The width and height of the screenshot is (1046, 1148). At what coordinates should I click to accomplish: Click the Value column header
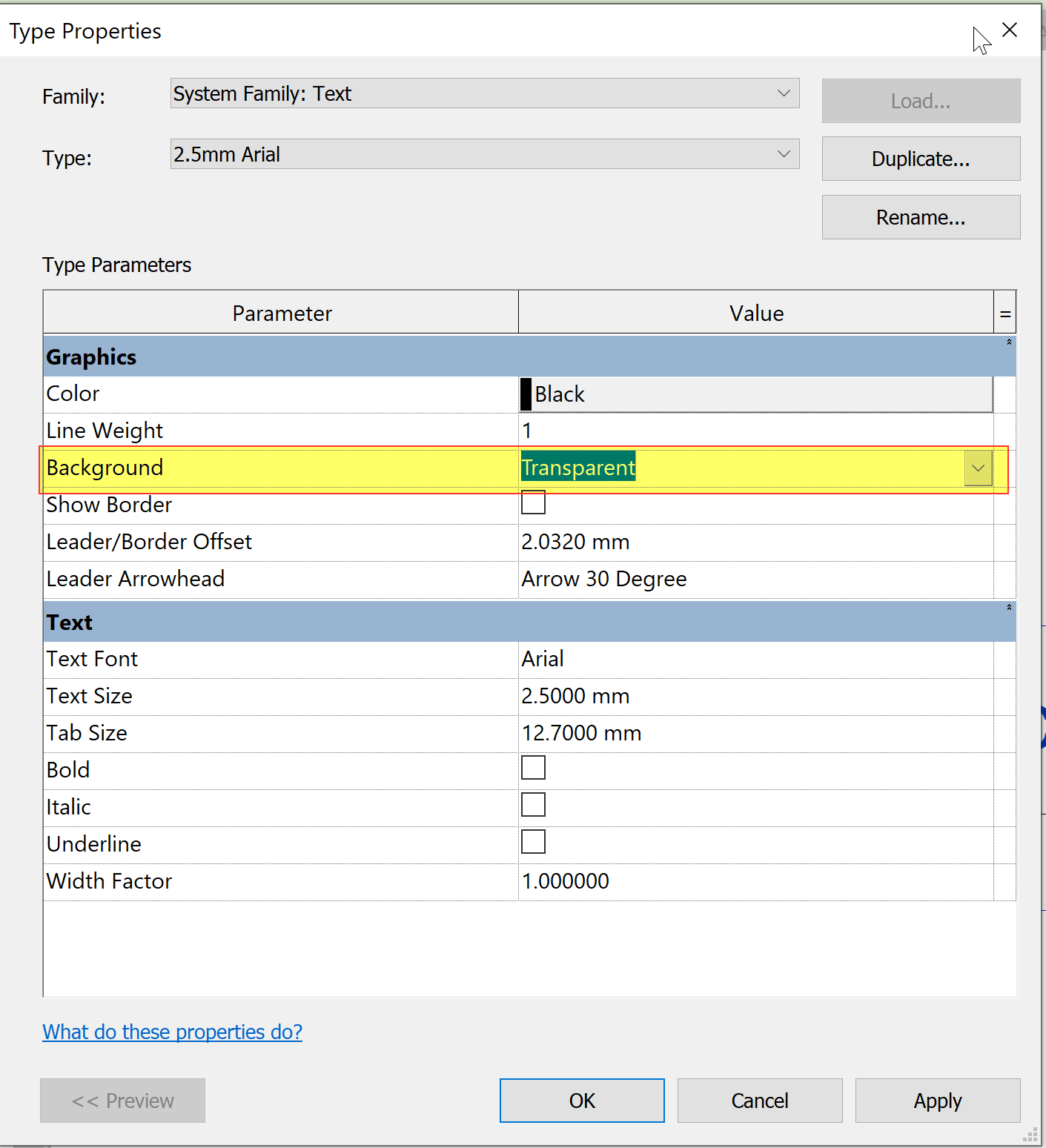coord(756,313)
